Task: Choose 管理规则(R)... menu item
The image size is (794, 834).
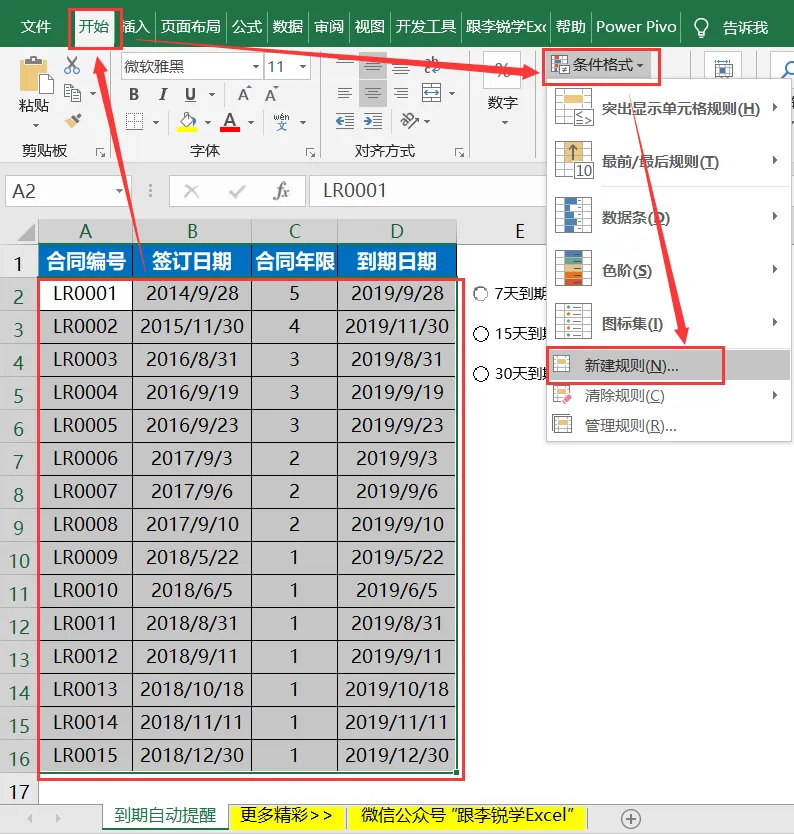Action: [x=669, y=425]
